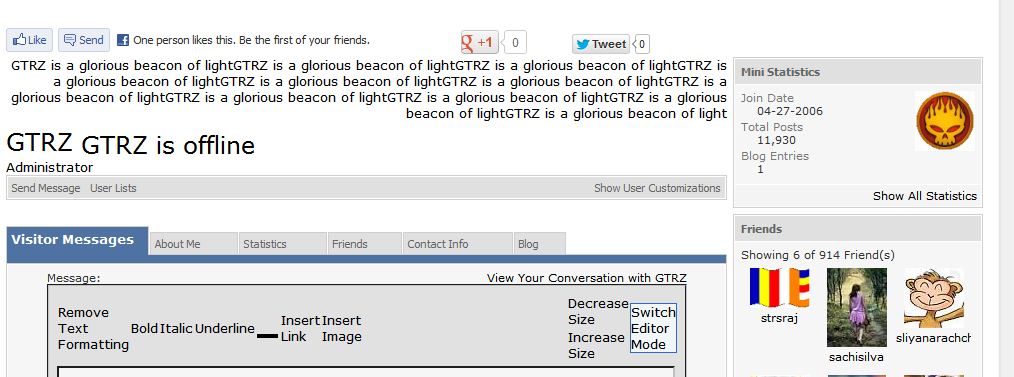Click Insert Image in the editor toolbar

(x=341, y=329)
